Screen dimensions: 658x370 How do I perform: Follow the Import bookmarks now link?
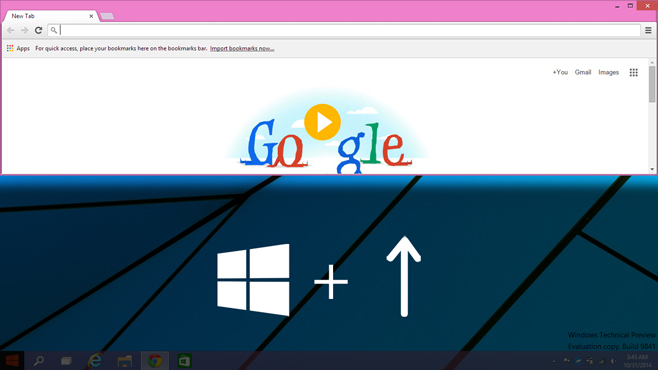tap(242, 49)
